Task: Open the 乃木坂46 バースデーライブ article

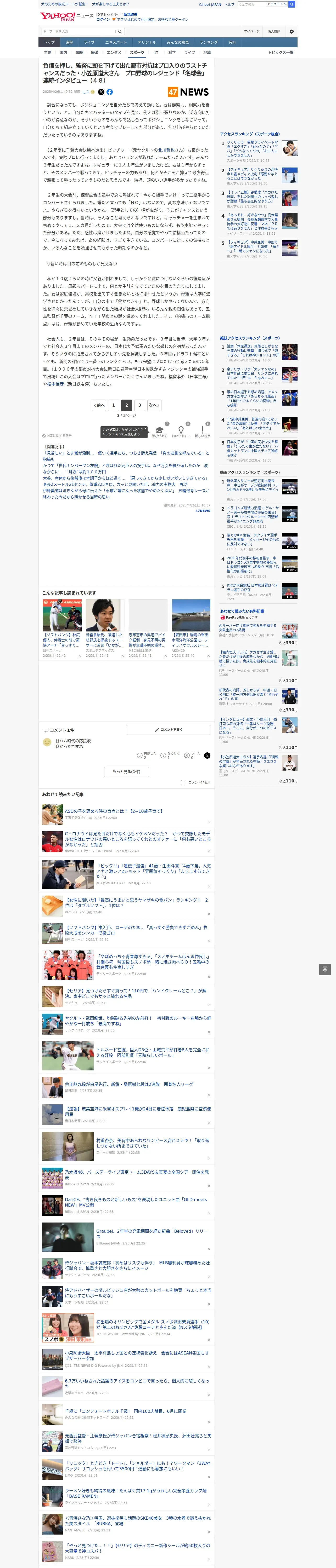Action: point(137,1175)
